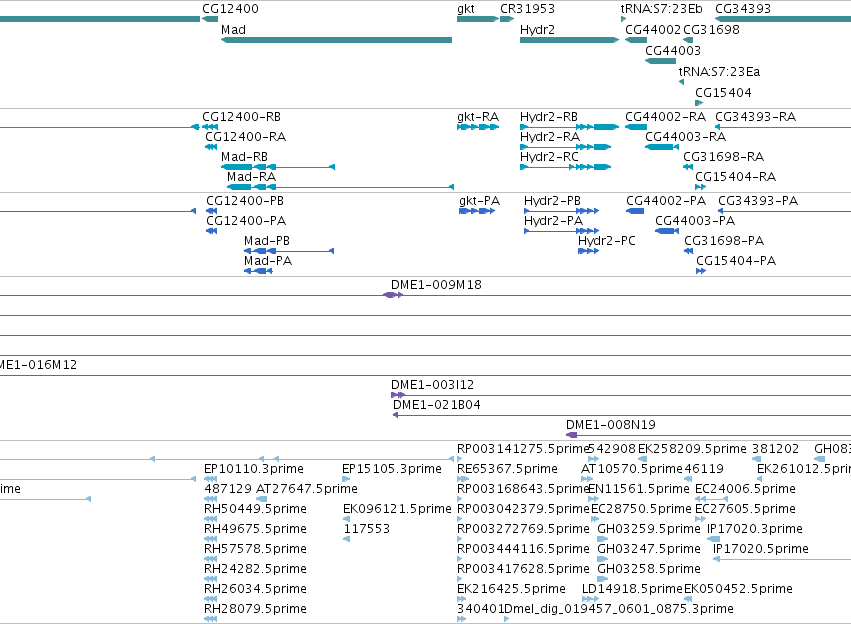Select the CG34393-PA protein label
851x624 pixels.
tap(758, 201)
